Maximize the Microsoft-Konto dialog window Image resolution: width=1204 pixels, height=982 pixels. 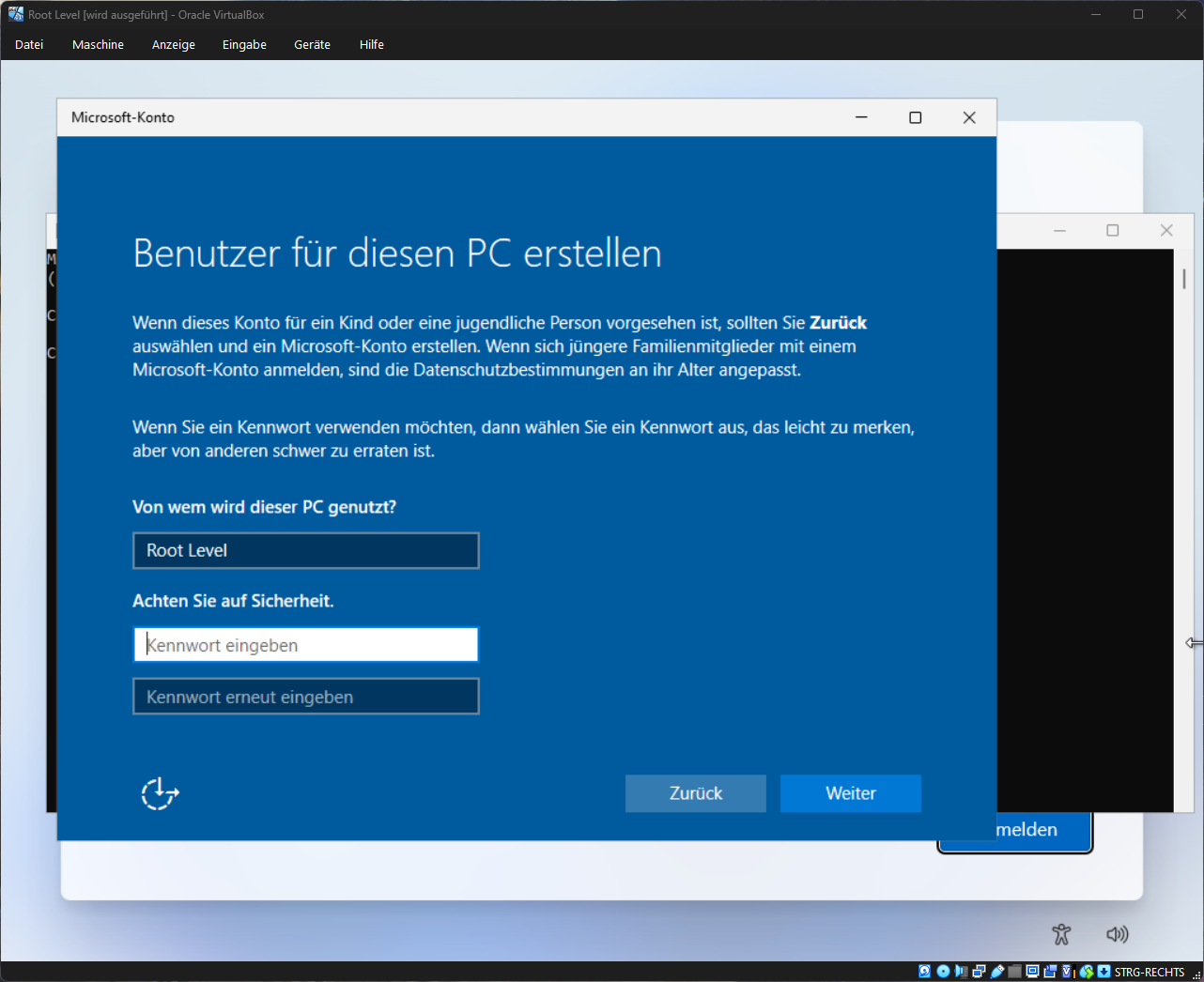(915, 117)
